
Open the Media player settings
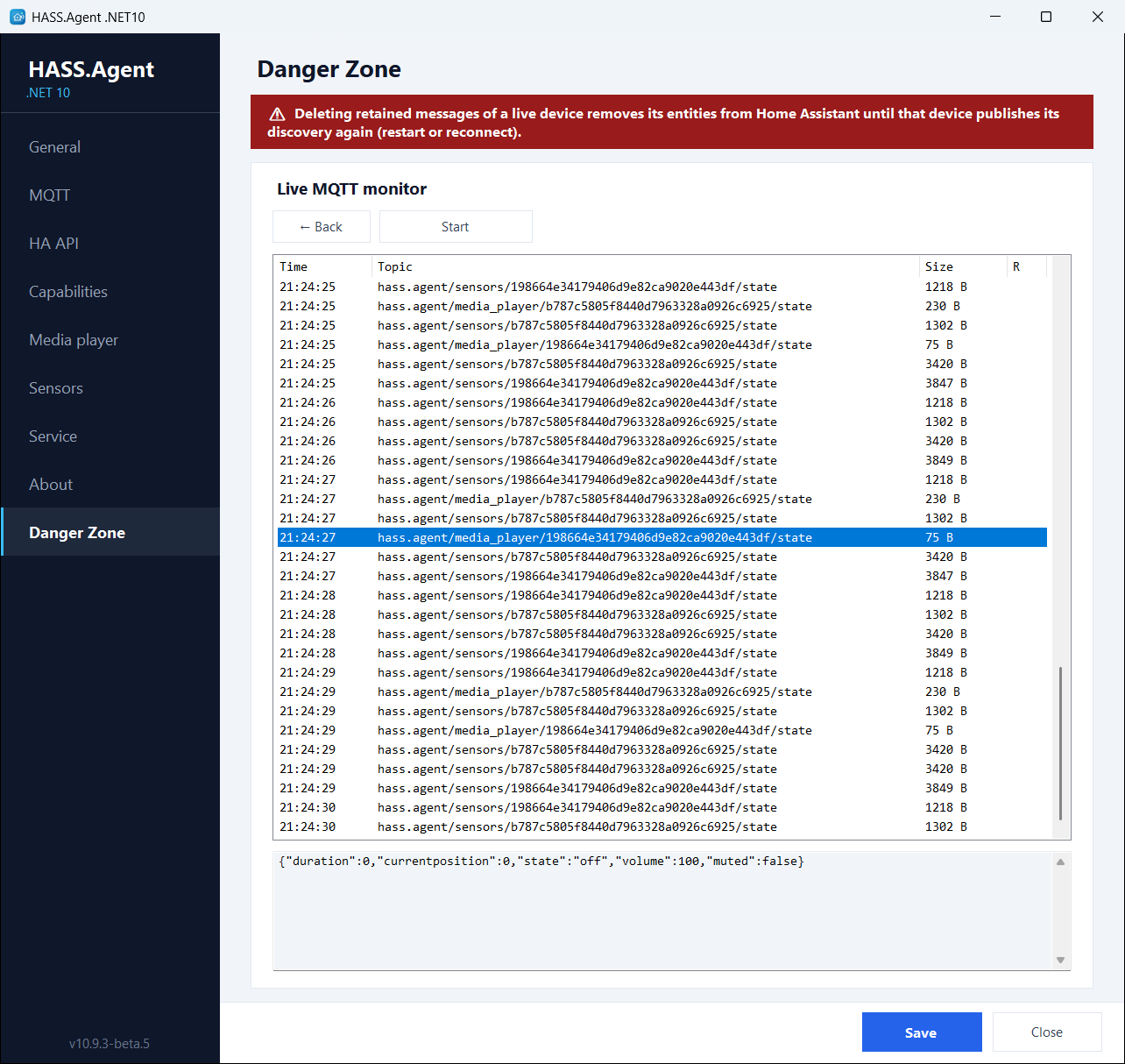tap(110, 340)
